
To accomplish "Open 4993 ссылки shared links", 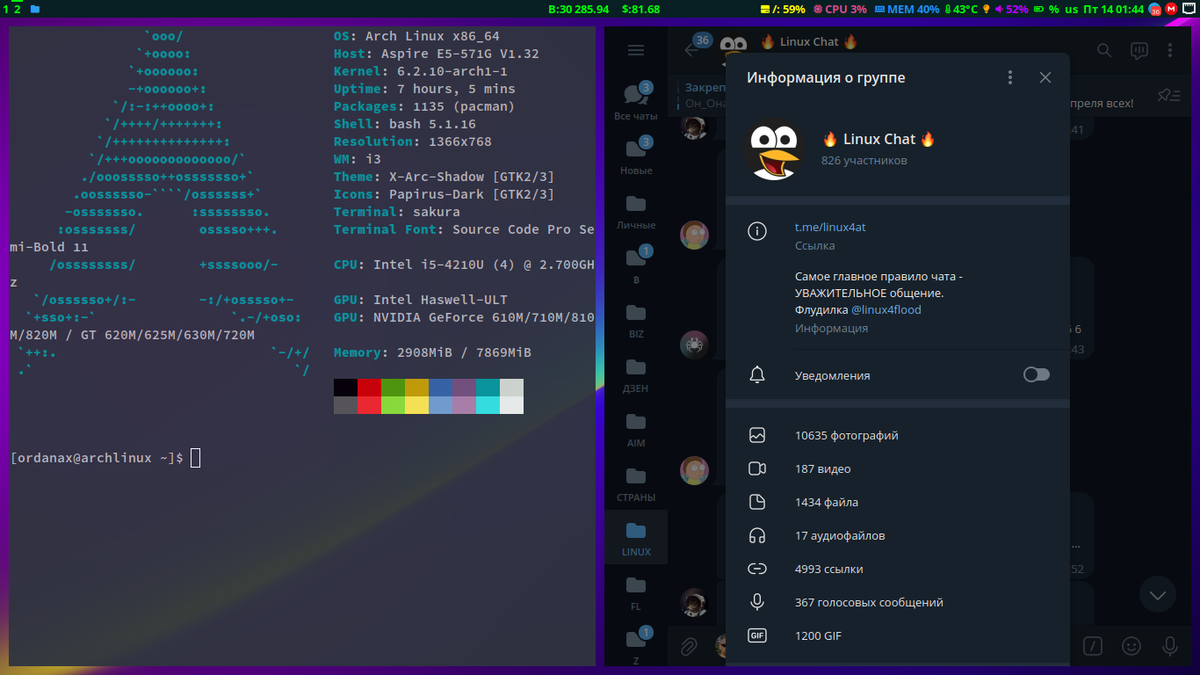I will coord(897,569).
